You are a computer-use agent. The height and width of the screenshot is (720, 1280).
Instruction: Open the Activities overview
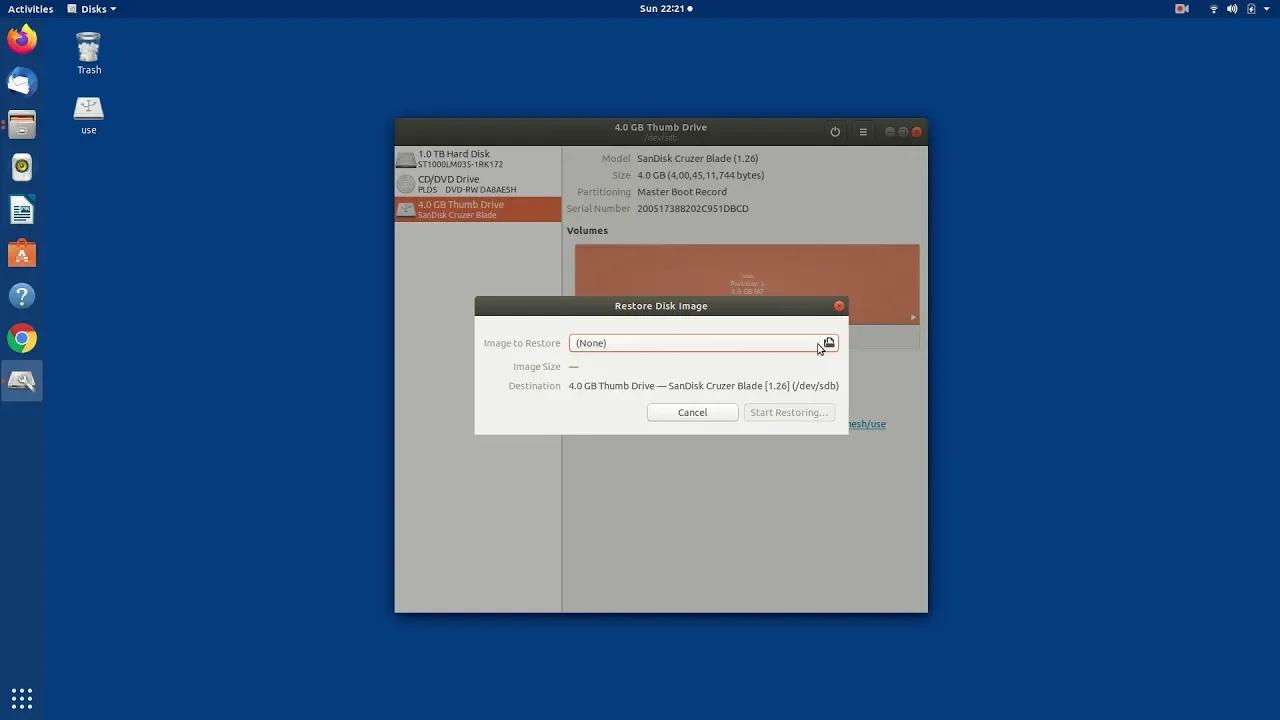(x=29, y=8)
